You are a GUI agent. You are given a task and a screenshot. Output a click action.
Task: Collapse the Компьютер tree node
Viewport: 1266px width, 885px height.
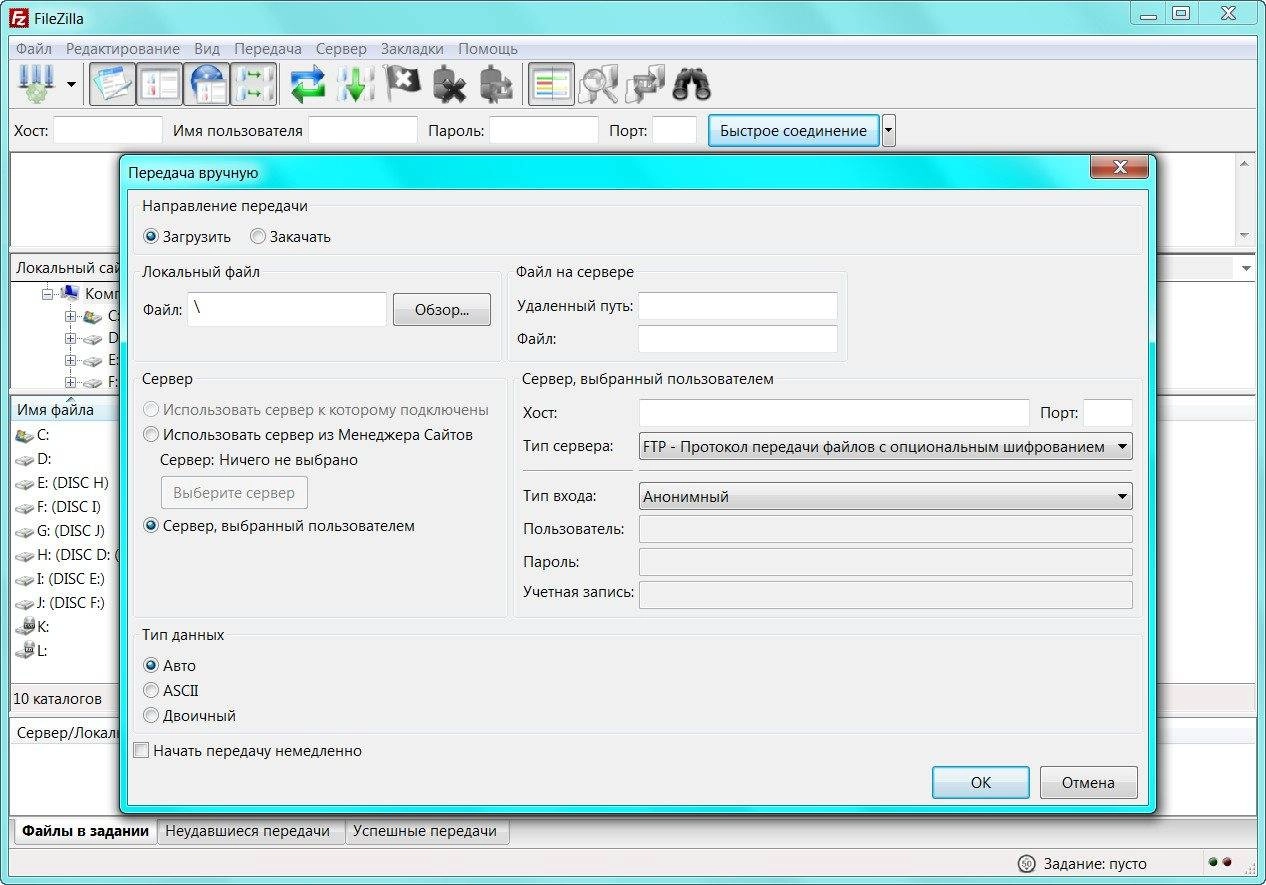click(x=47, y=293)
